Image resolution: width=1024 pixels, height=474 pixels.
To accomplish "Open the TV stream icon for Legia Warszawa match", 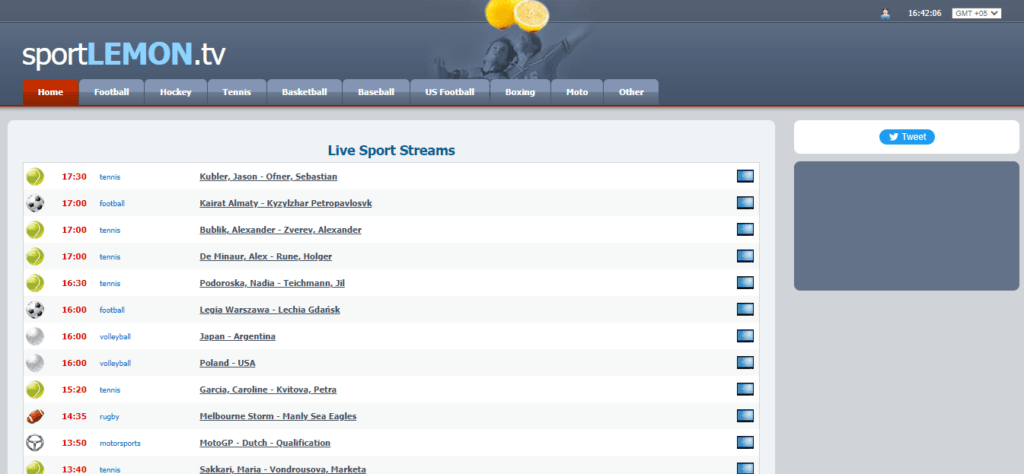I will click(745, 309).
